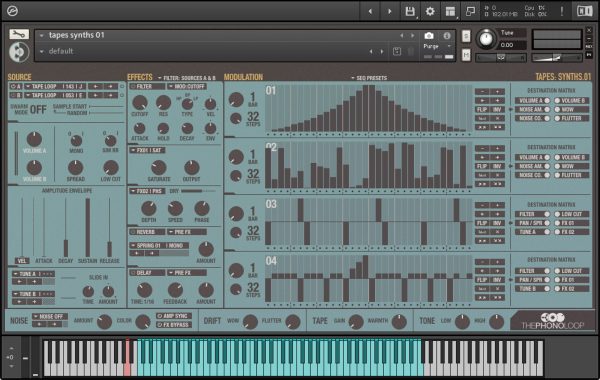This screenshot has height=380, width=600.
Task: Select previous instrument arrow beside tapes synths 01
Action: (x=402, y=36)
